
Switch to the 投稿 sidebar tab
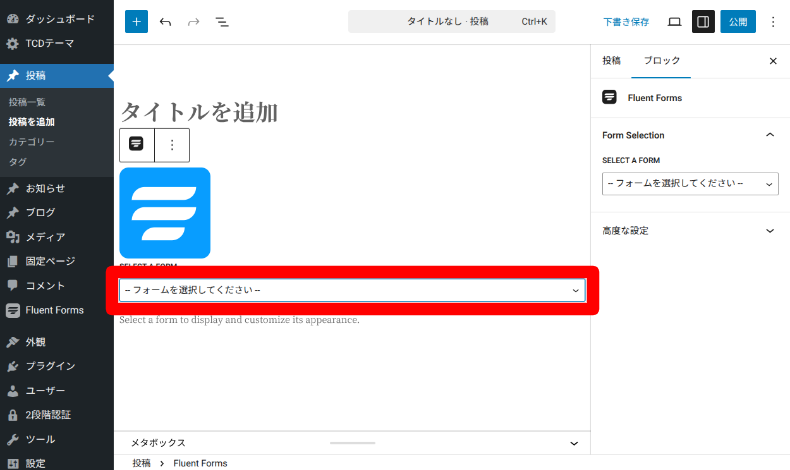[x=611, y=61]
